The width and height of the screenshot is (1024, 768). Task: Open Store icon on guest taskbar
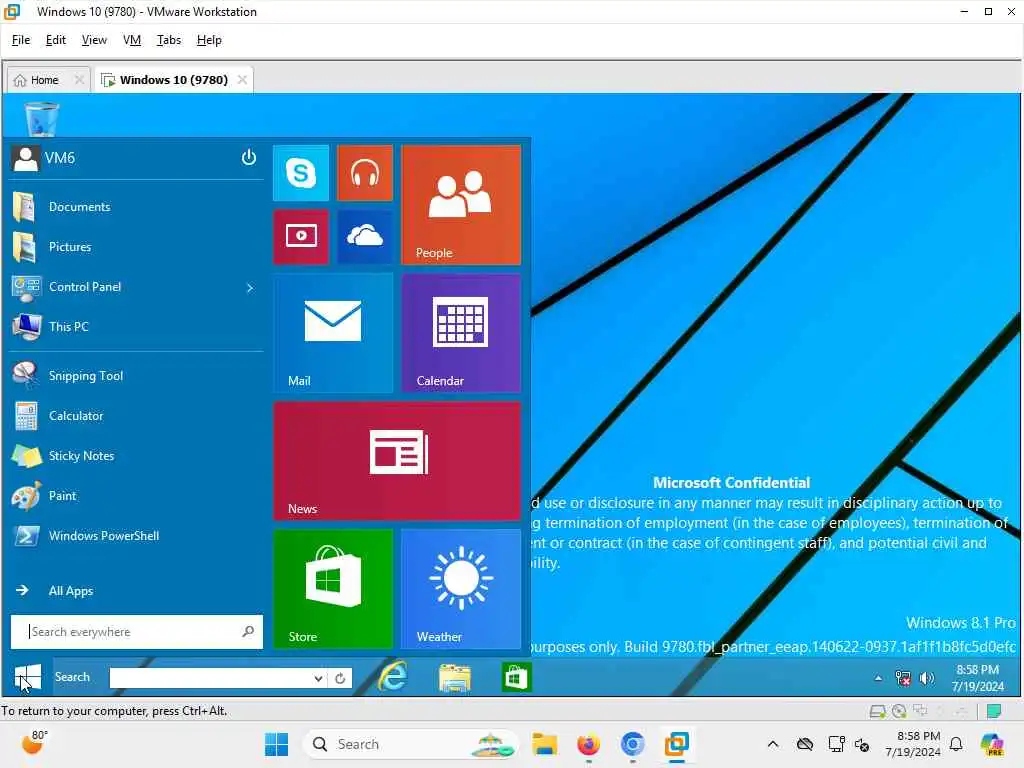point(516,677)
